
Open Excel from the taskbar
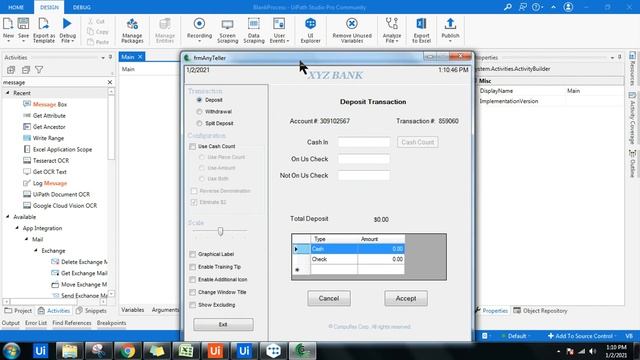[x=186, y=351]
